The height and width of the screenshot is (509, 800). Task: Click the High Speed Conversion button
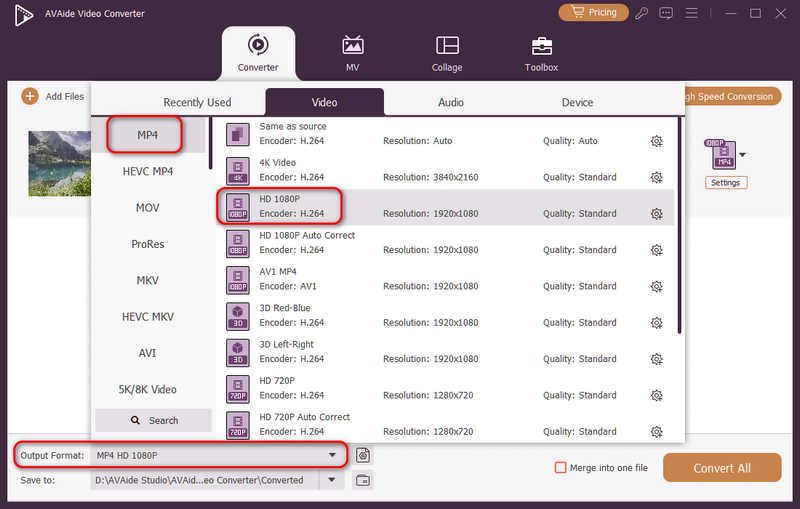(x=733, y=96)
